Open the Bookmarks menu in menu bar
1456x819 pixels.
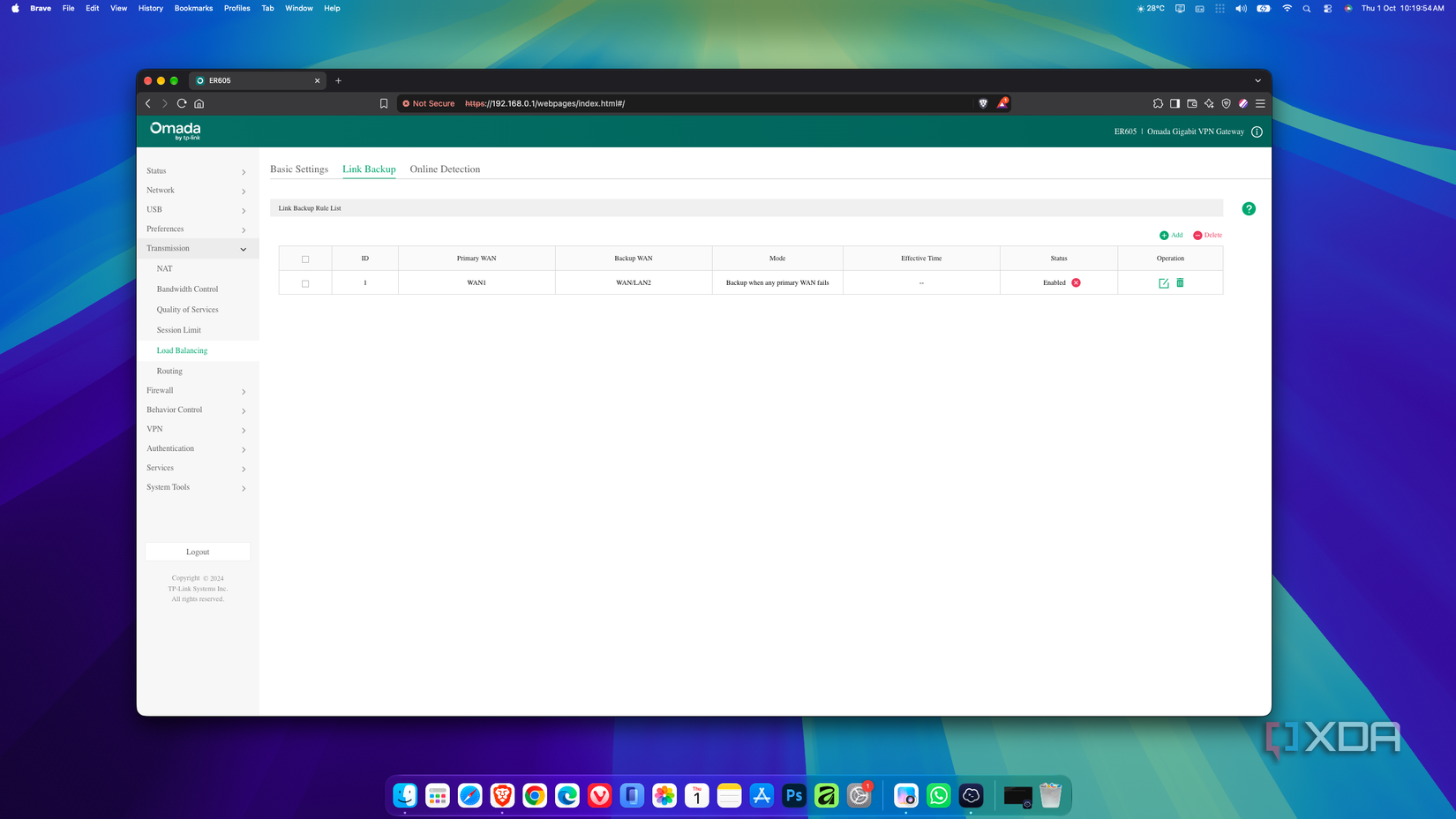[193, 8]
